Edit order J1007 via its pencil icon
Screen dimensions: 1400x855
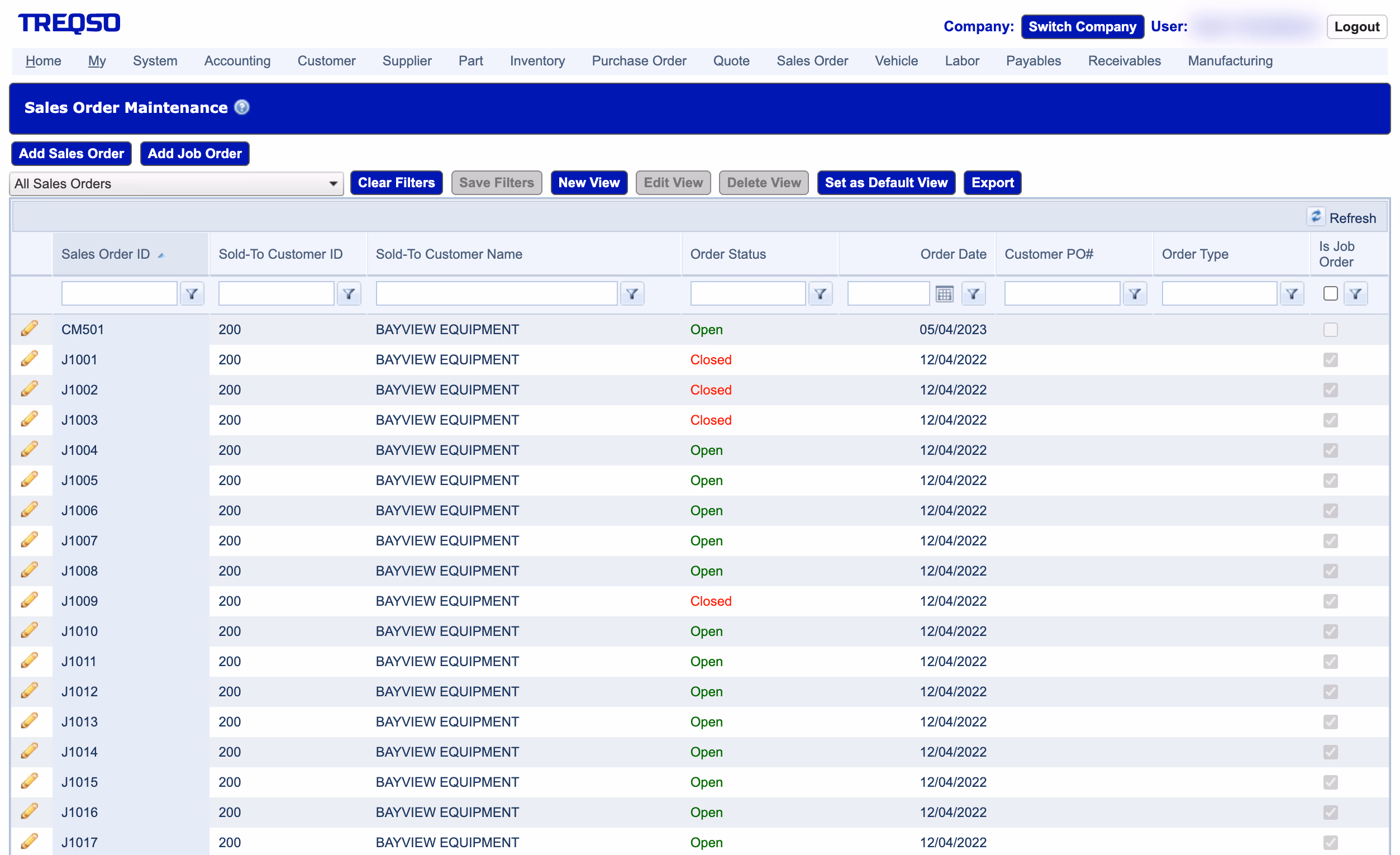(x=30, y=539)
